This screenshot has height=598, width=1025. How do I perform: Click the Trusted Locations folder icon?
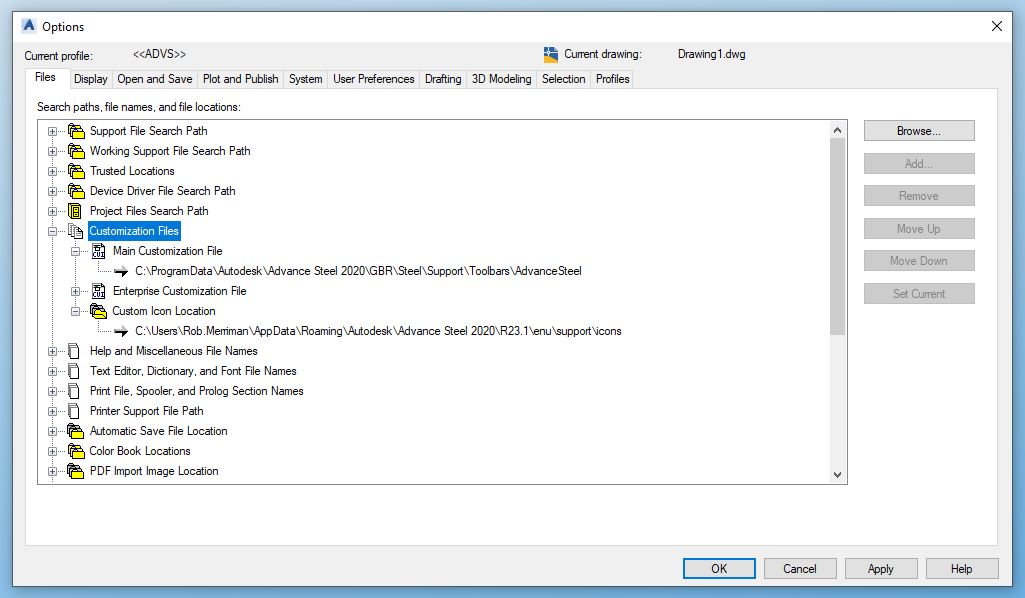pos(77,171)
